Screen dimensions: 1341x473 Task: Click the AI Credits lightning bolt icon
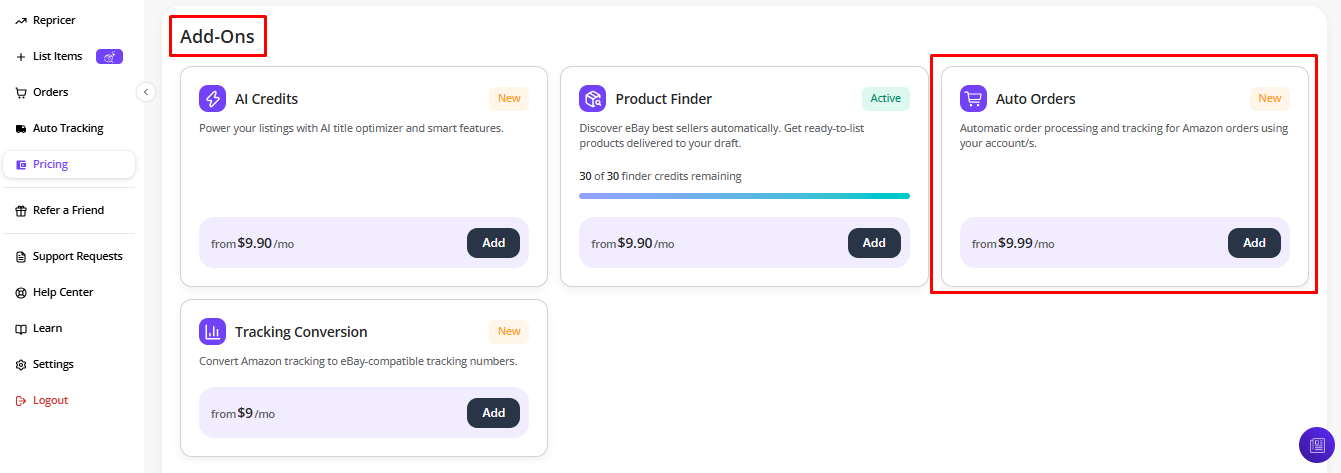(x=212, y=98)
